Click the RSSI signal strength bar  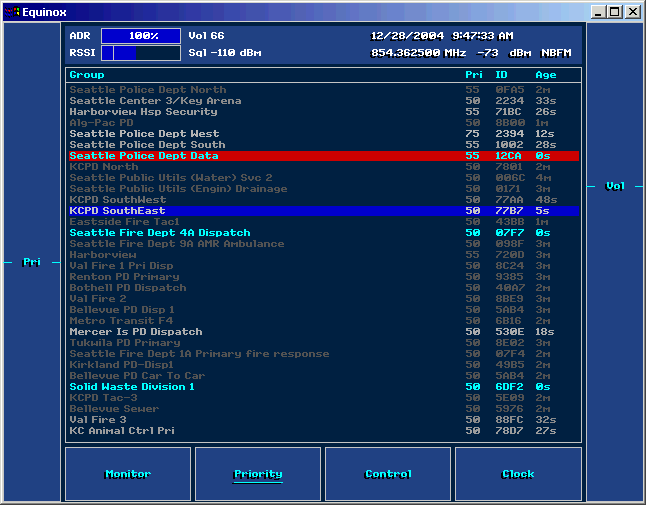pos(141,53)
